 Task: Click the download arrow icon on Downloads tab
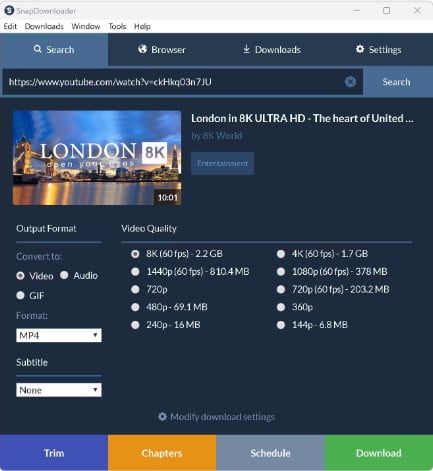pos(246,49)
